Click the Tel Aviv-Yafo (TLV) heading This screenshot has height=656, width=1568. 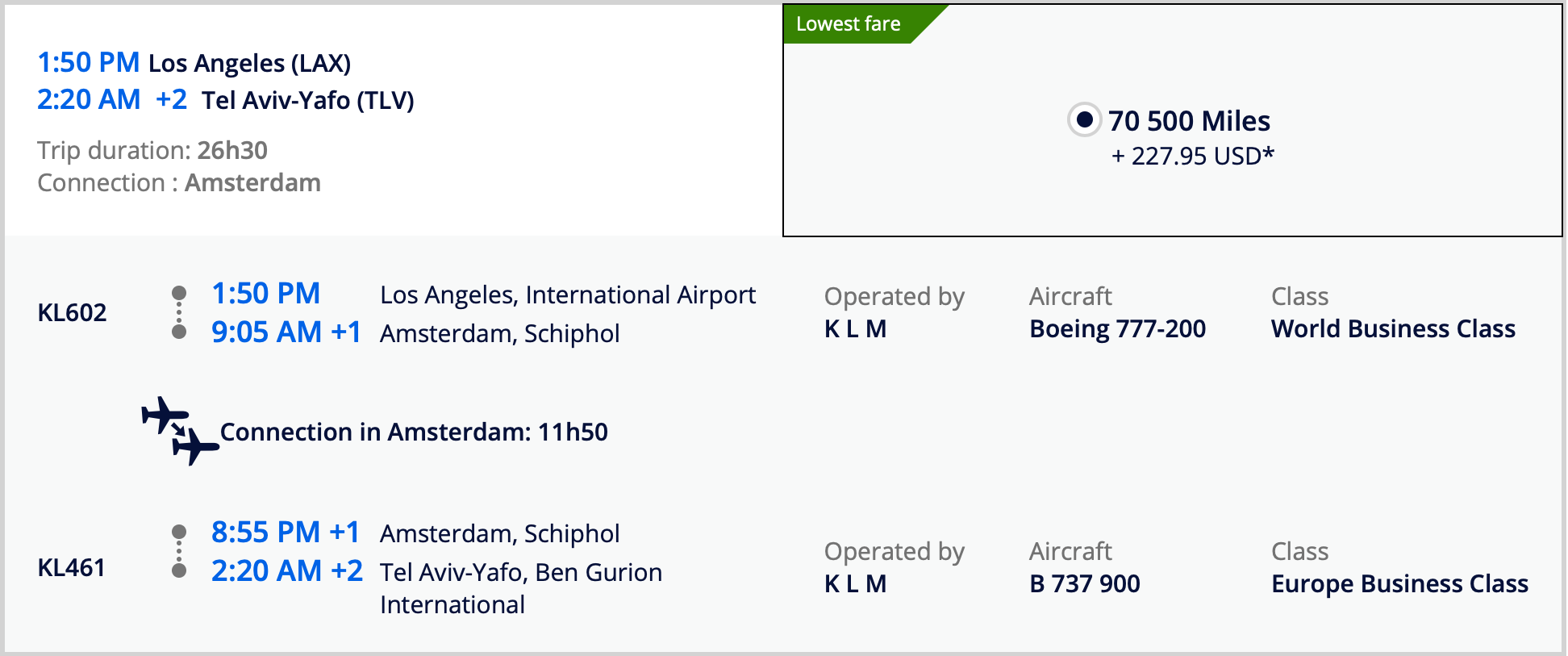(x=307, y=100)
